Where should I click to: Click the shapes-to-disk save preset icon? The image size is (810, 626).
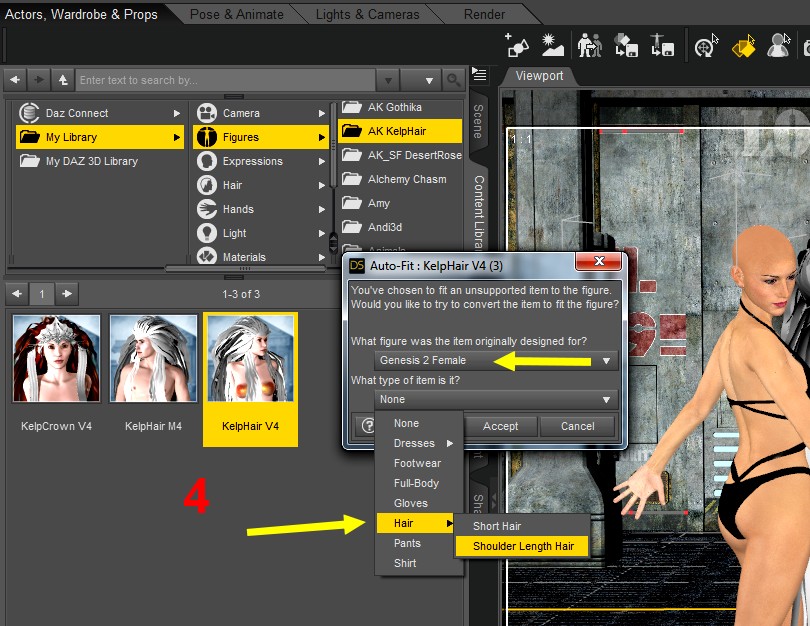tap(626, 45)
